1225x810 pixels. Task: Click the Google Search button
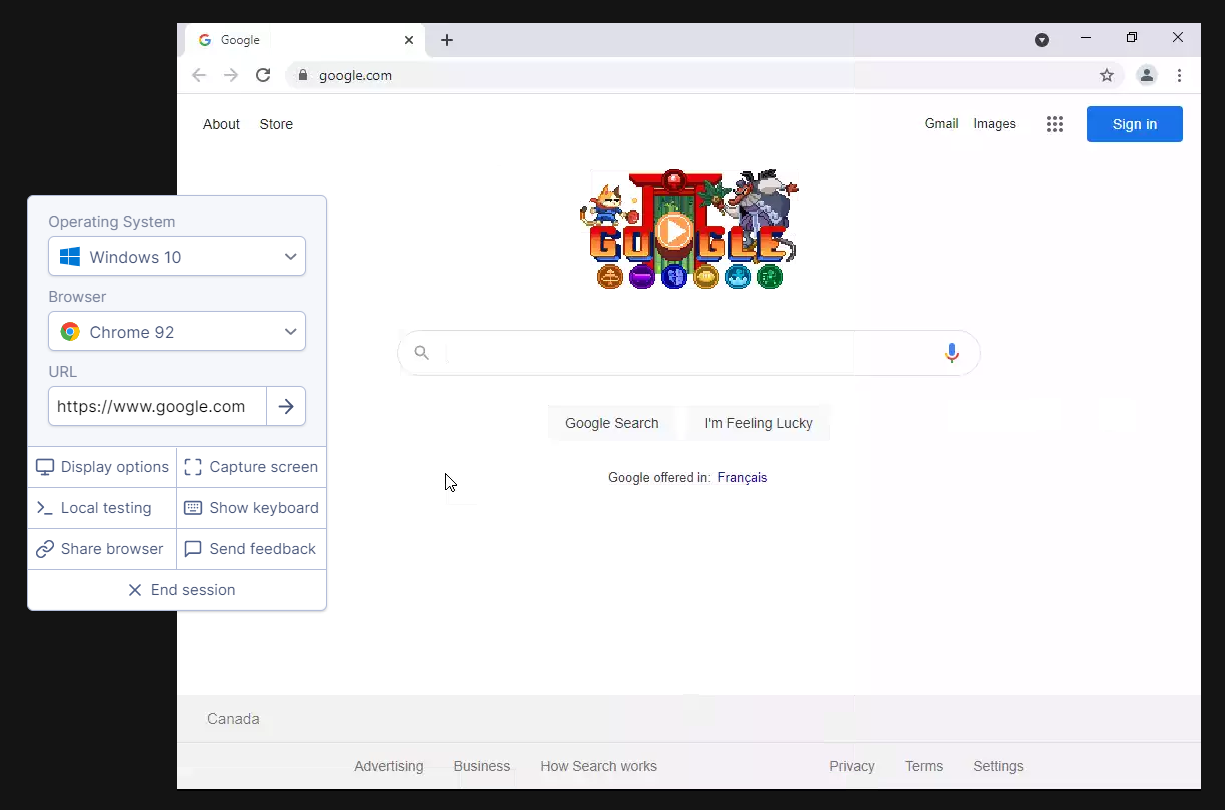[612, 423]
